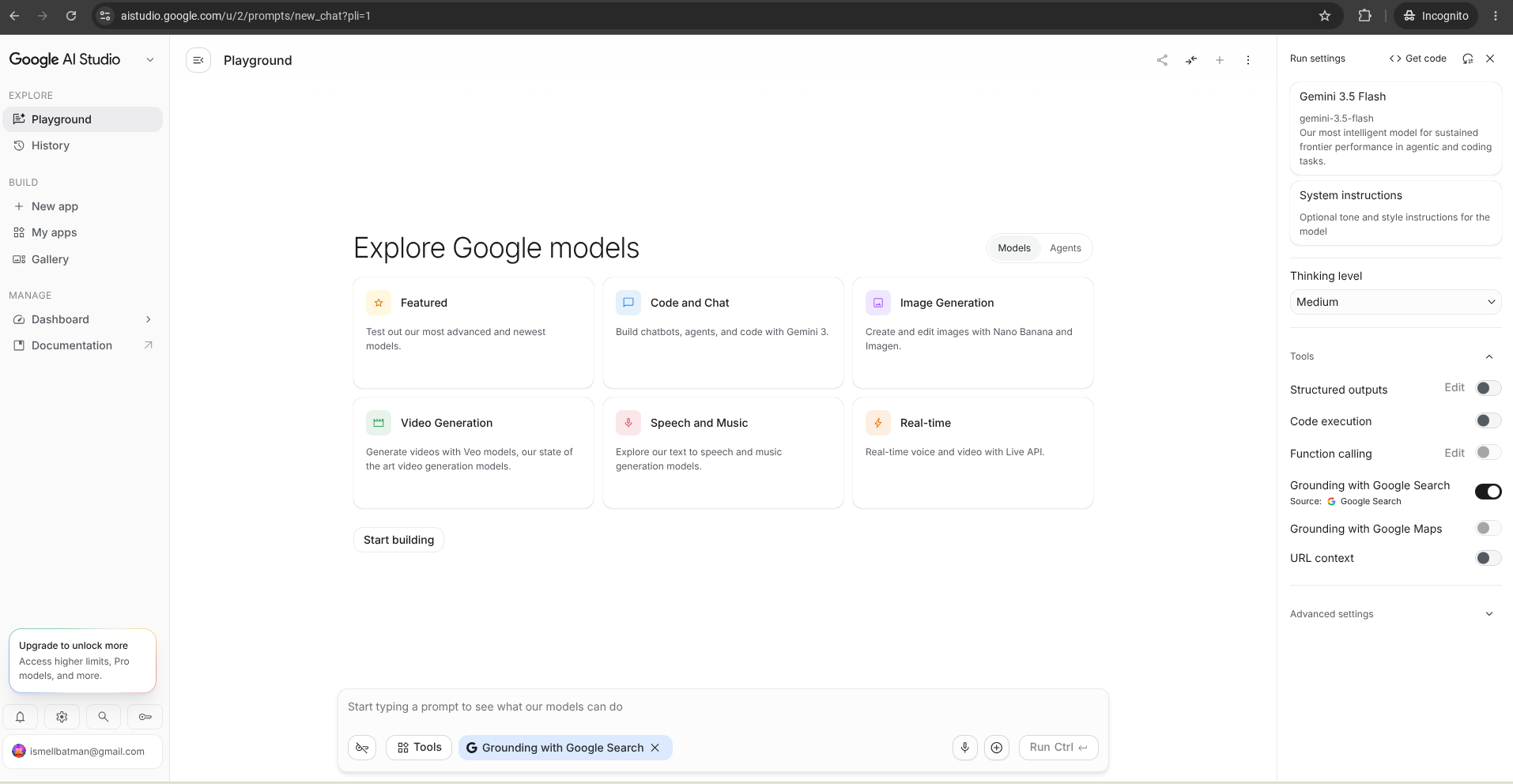Remove the Grounding with Google Search chip
The height and width of the screenshot is (784, 1513).
655,748
